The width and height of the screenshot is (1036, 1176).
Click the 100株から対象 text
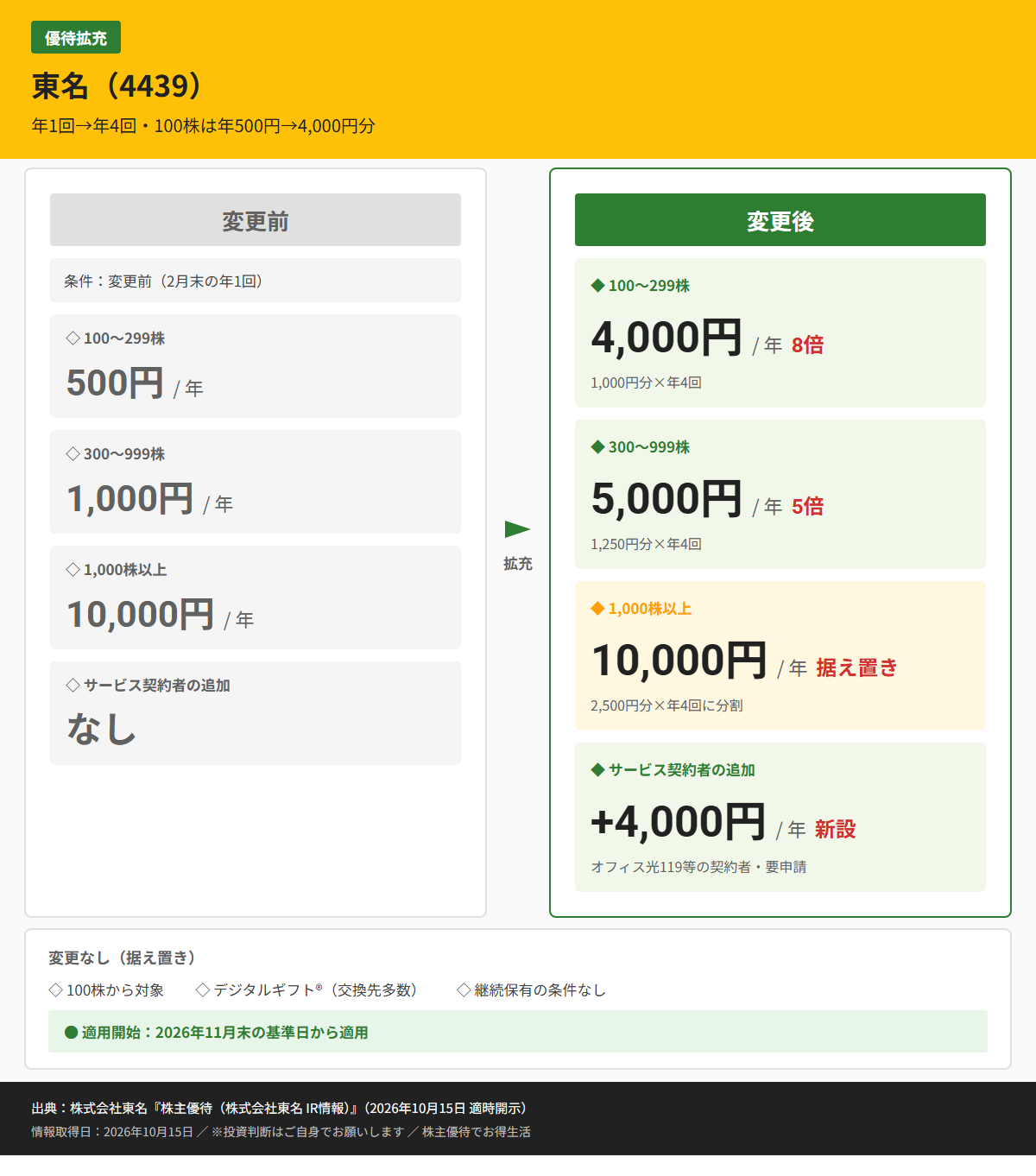pyautogui.click(x=116, y=990)
